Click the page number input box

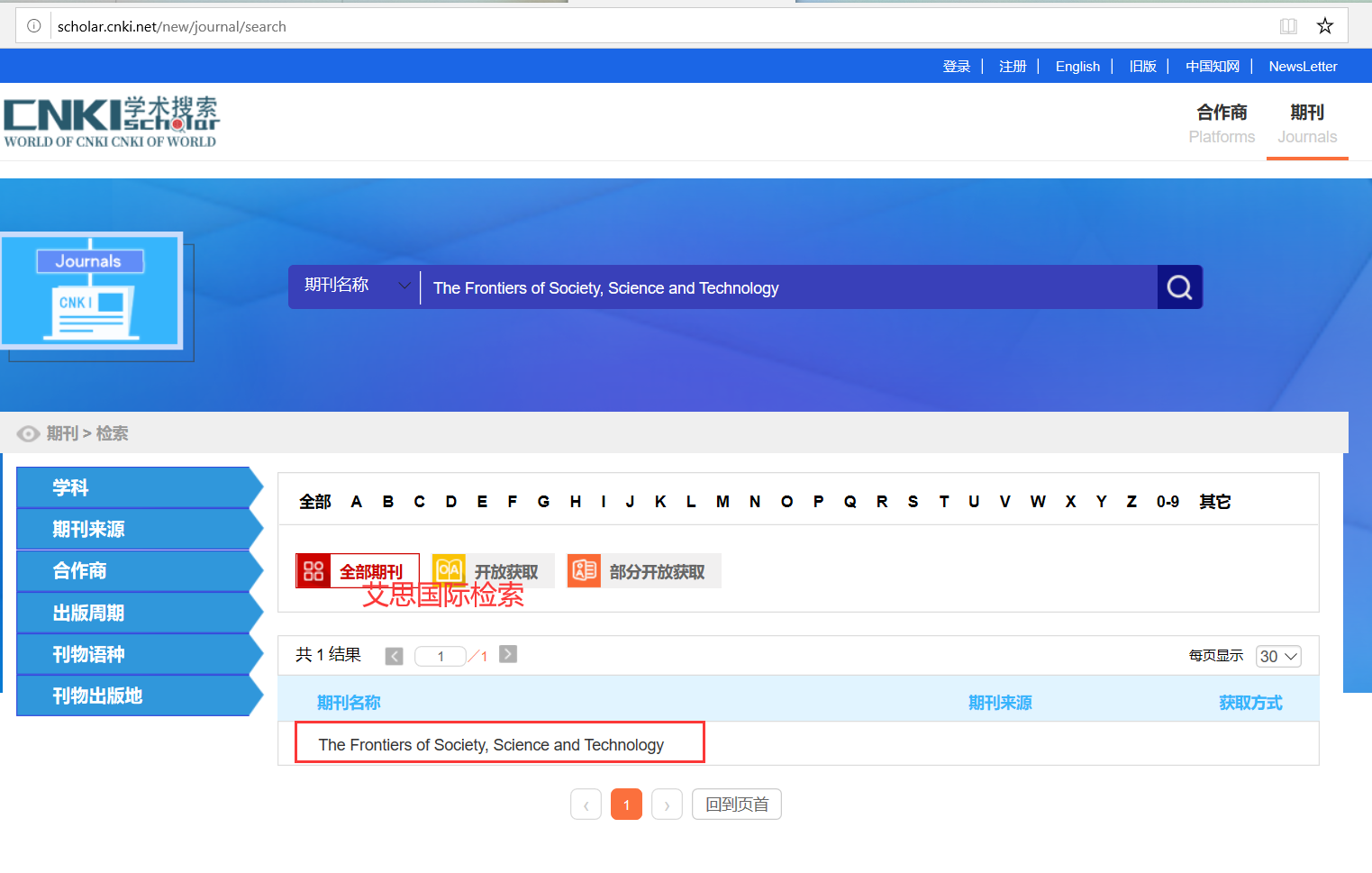[441, 656]
